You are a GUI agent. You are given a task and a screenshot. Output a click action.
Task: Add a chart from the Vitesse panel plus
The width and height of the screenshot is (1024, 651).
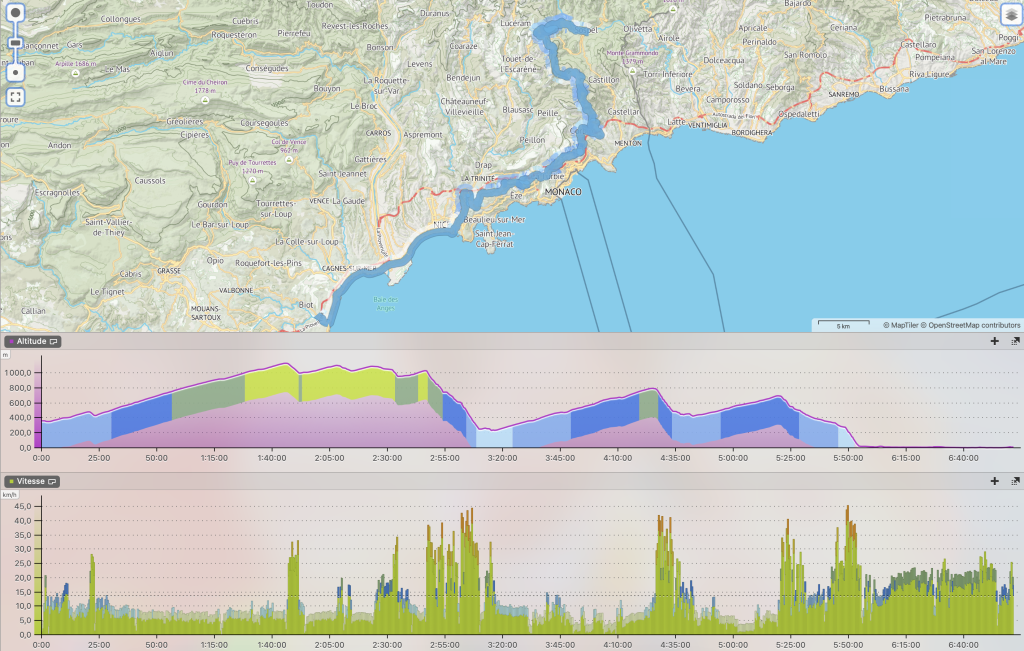994,481
